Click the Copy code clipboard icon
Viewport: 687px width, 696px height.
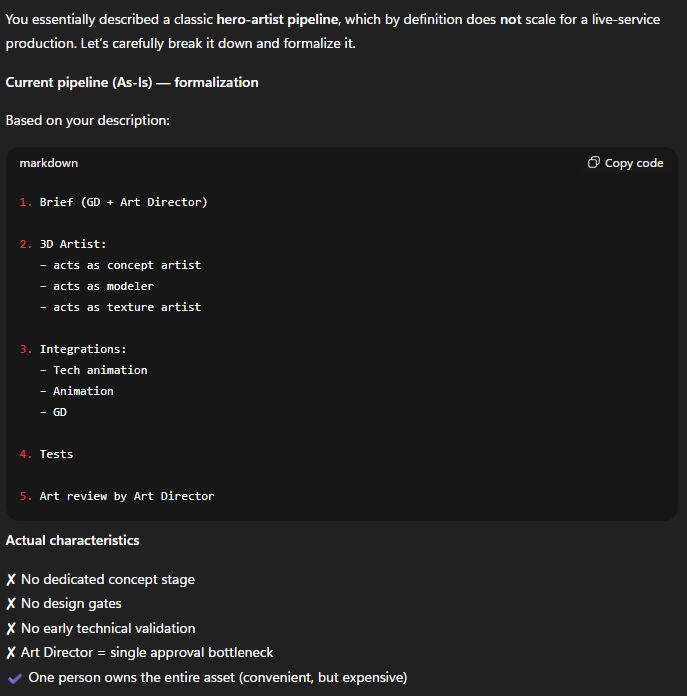pyautogui.click(x=594, y=163)
